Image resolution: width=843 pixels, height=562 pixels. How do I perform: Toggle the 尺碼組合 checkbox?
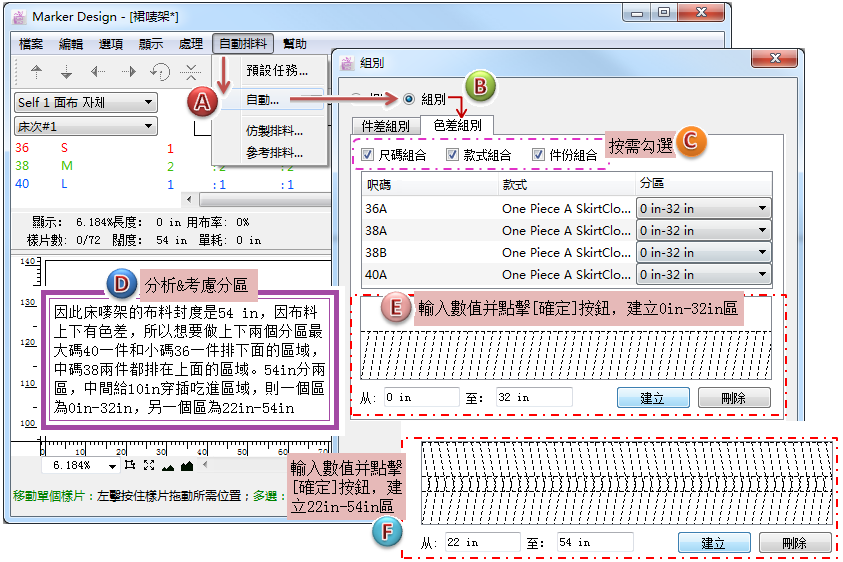[x=368, y=155]
